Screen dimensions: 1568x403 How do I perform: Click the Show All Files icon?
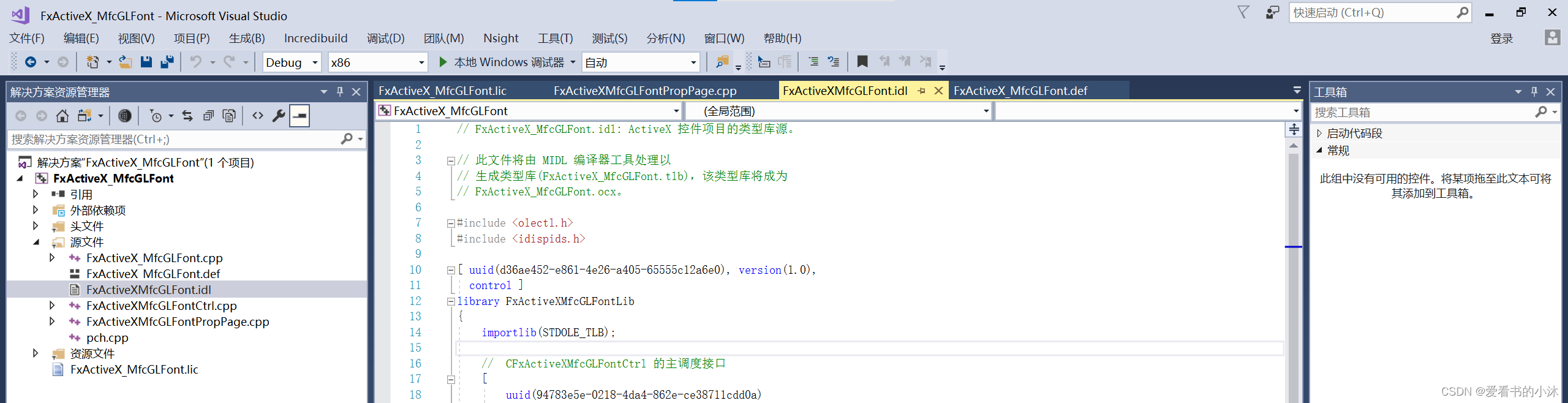(x=229, y=116)
